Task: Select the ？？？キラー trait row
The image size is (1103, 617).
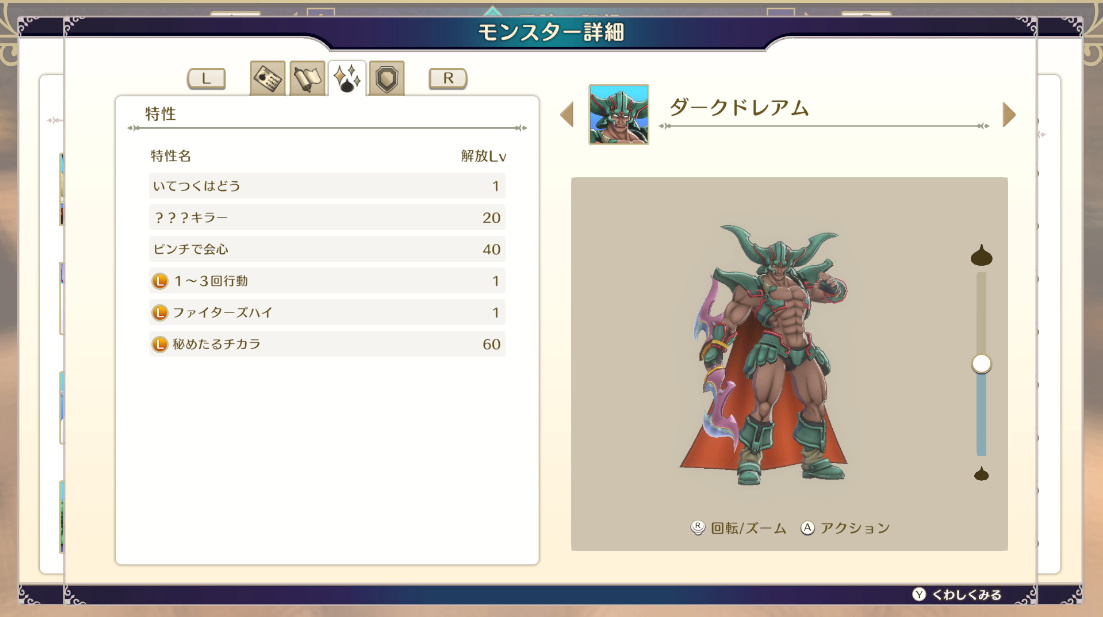Action: point(327,217)
